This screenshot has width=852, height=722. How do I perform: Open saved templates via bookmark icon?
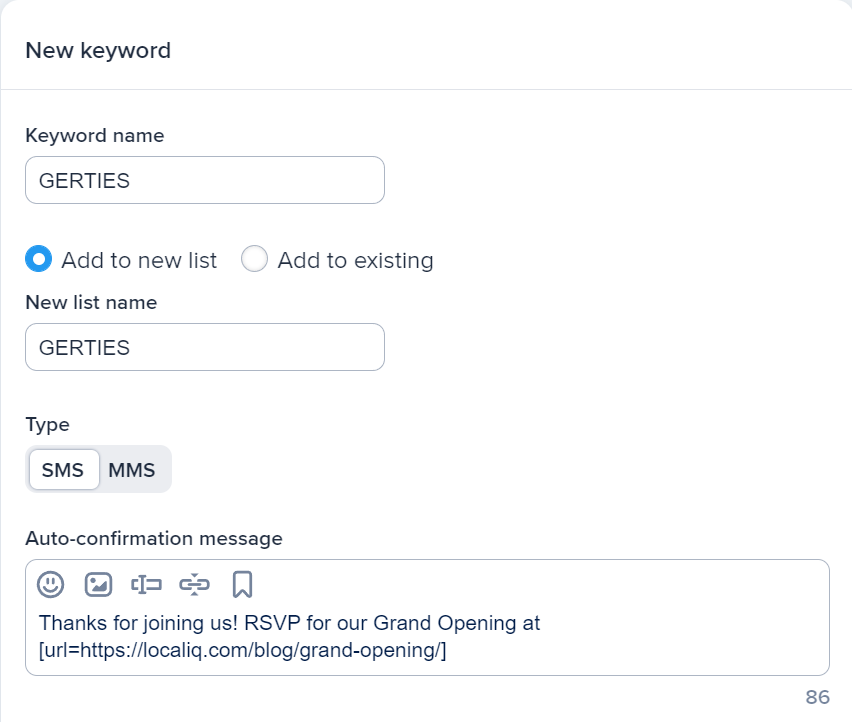[242, 584]
